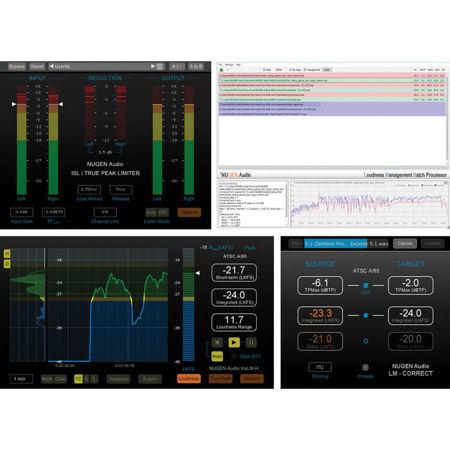Toggle TPMax Limit square link
The height and width of the screenshot is (450, 450).
pos(366,285)
